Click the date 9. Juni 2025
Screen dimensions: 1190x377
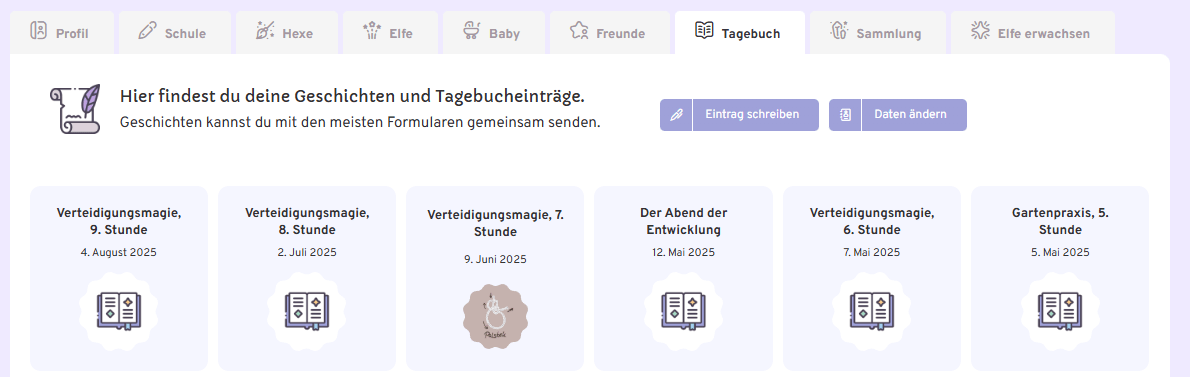(x=496, y=259)
